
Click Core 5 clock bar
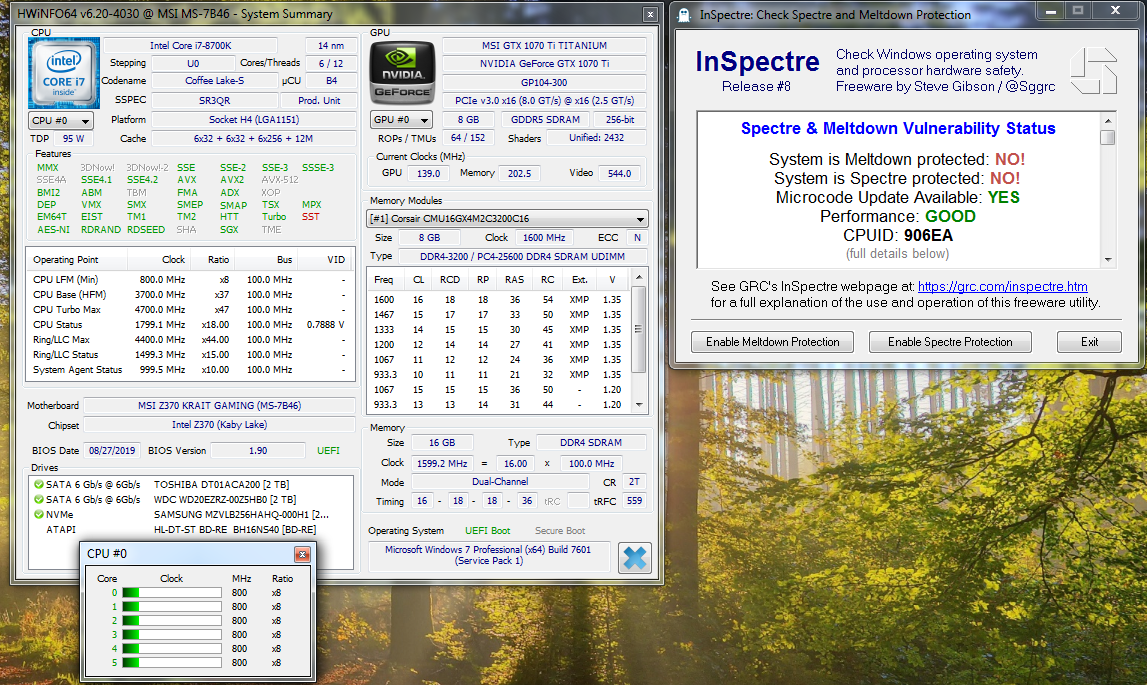pos(172,662)
